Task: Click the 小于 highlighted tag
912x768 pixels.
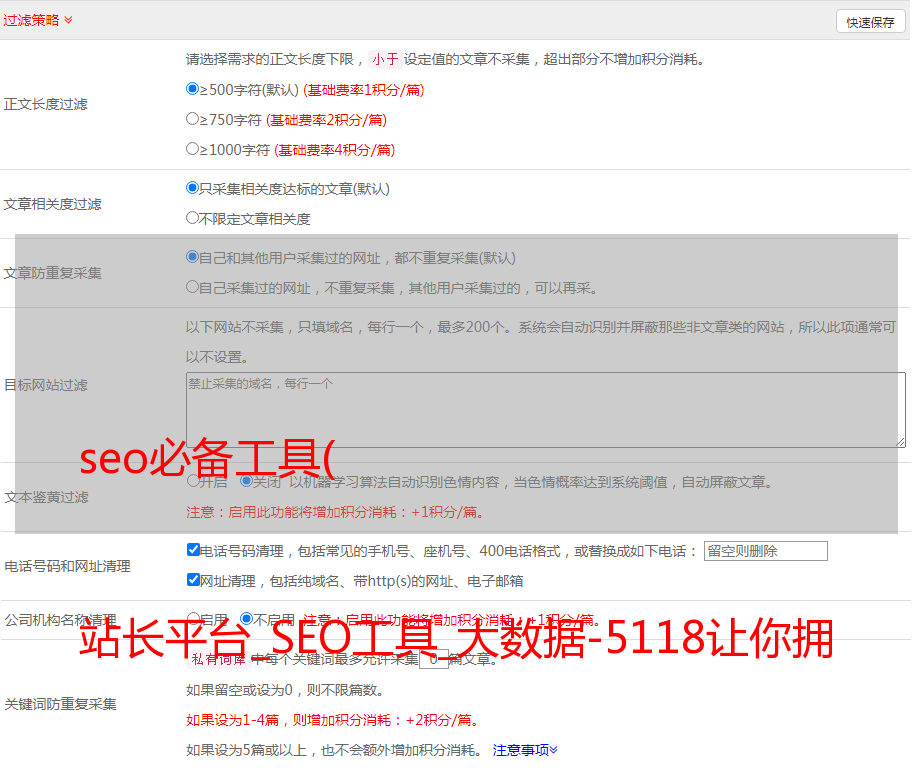Action: pos(385,59)
